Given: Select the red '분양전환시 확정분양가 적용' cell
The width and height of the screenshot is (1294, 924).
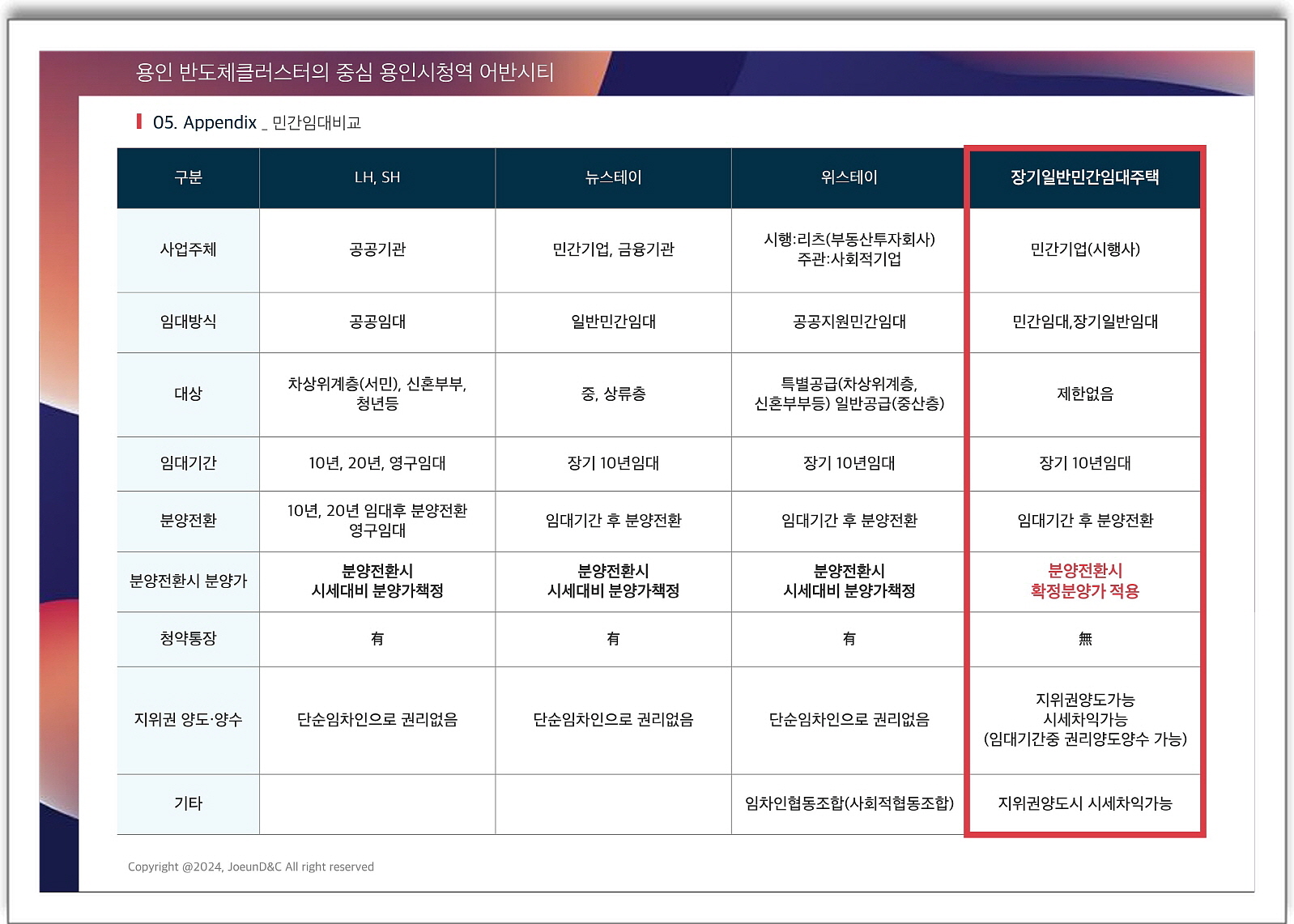Looking at the screenshot, I should (1085, 581).
